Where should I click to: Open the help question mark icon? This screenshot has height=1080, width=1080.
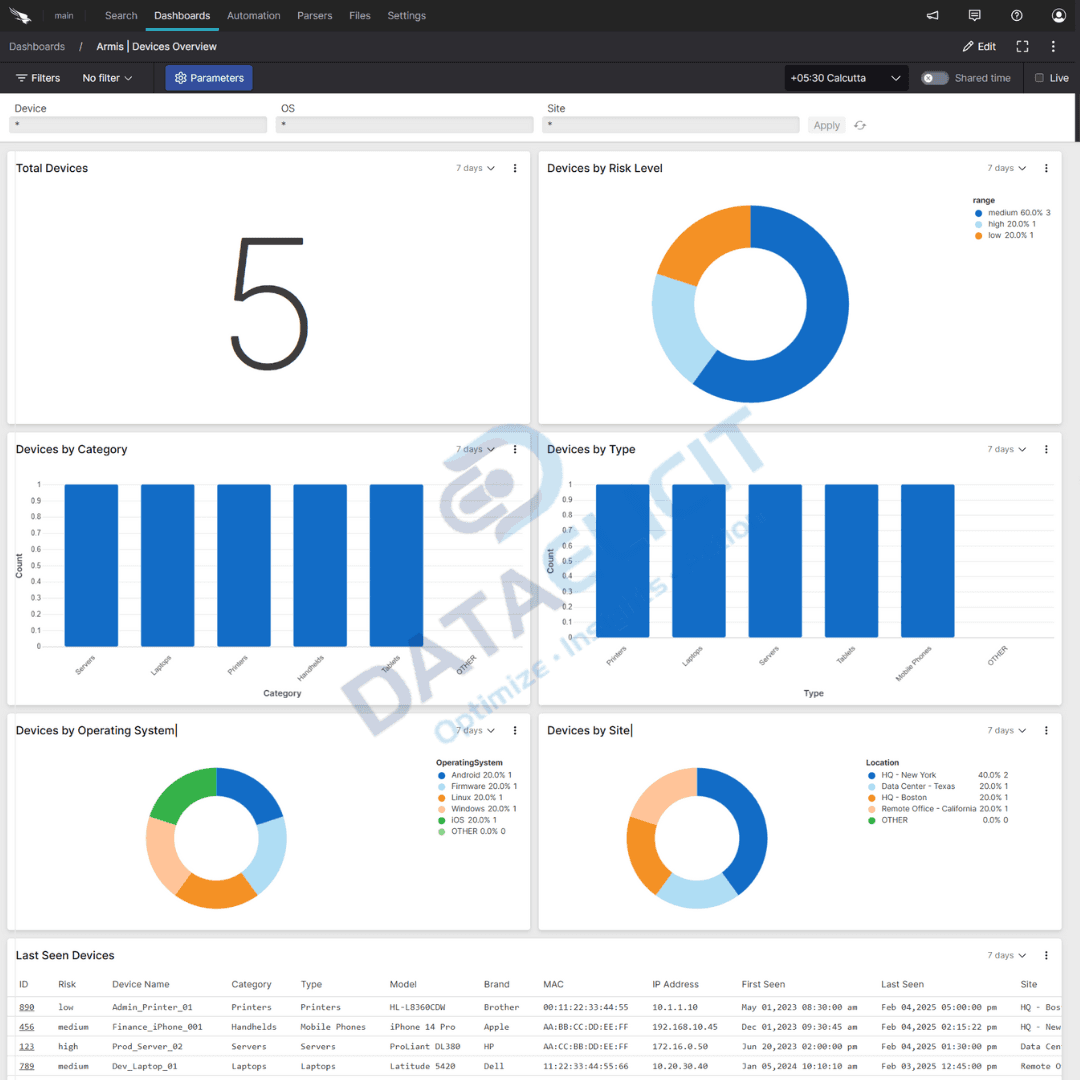(1016, 15)
